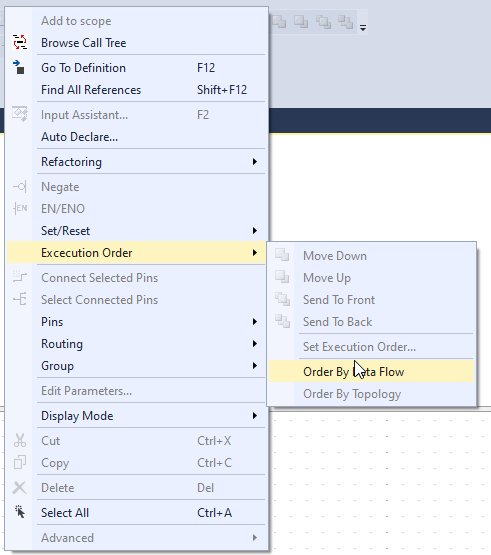Click Select Connected Pins entry
The image size is (491, 555).
tap(136, 300)
